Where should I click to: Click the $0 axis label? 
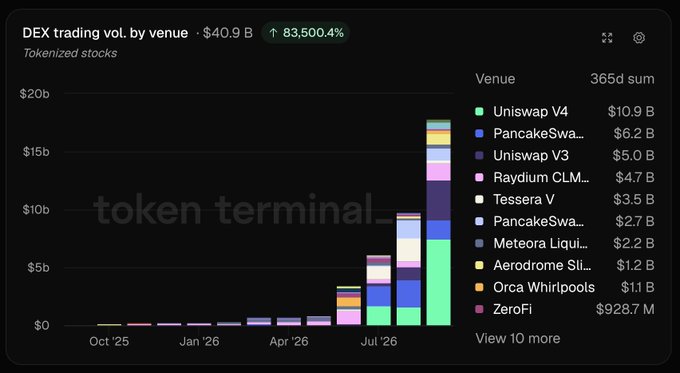coord(42,326)
